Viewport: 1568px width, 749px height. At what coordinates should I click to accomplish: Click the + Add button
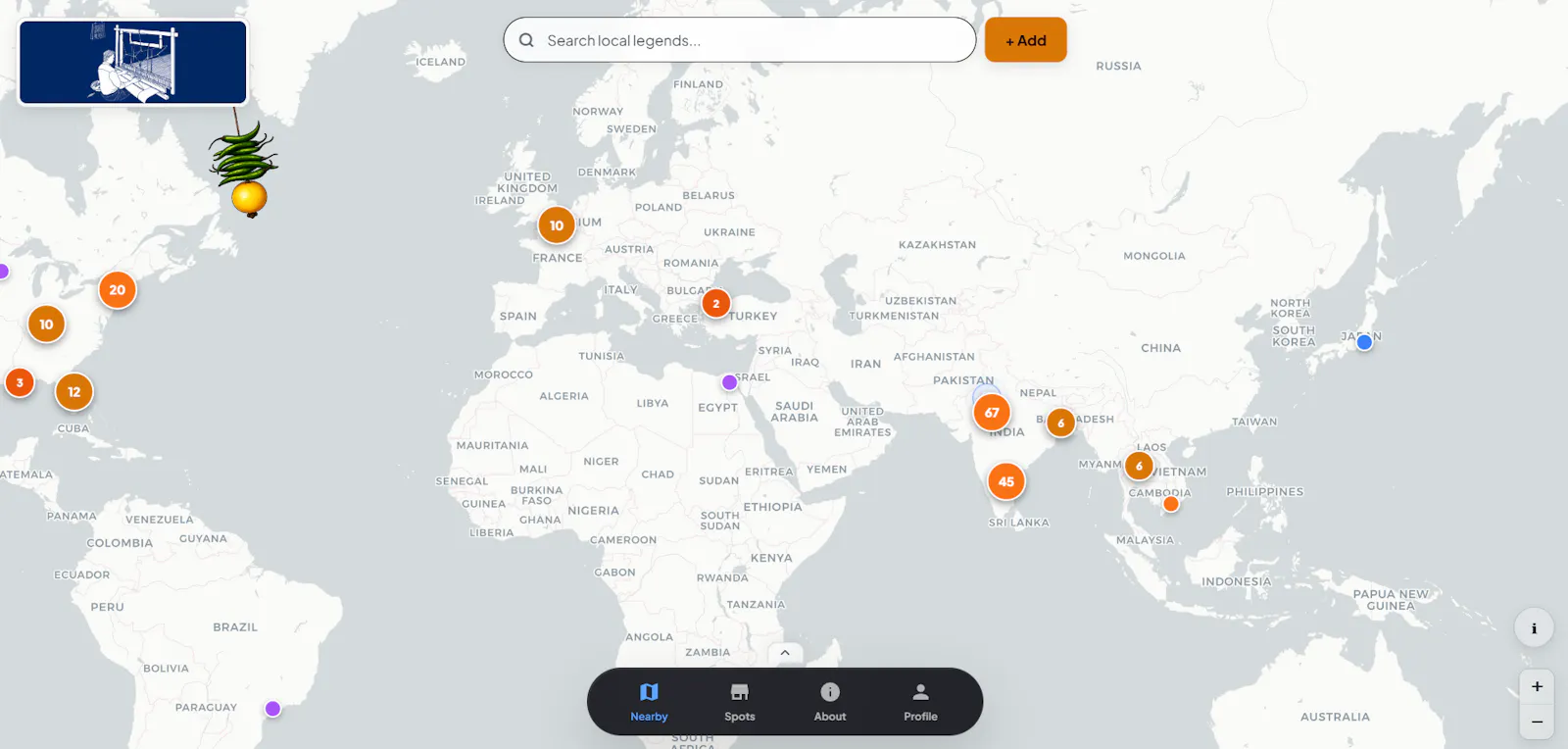(x=1025, y=40)
